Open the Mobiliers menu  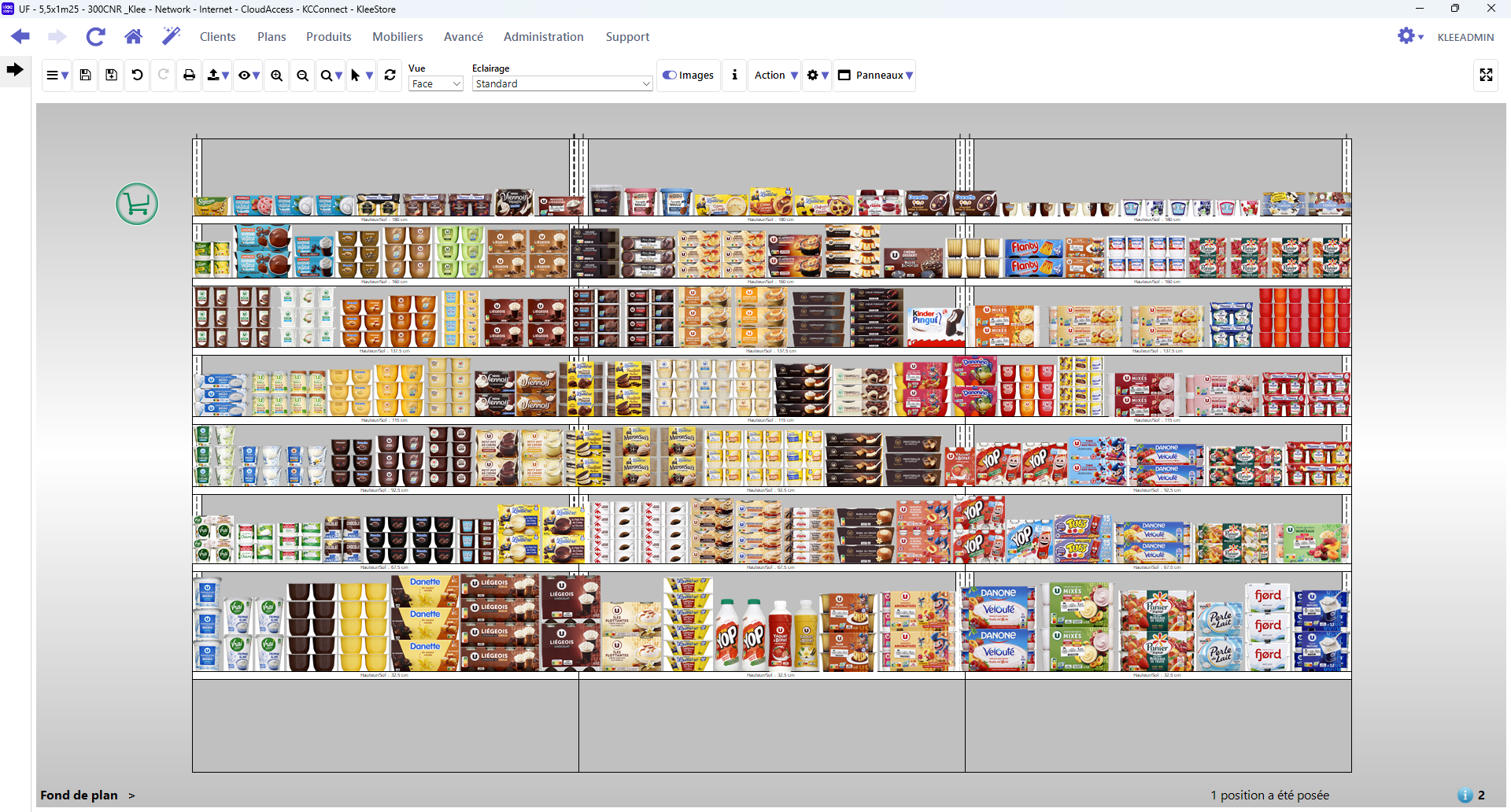click(x=397, y=37)
